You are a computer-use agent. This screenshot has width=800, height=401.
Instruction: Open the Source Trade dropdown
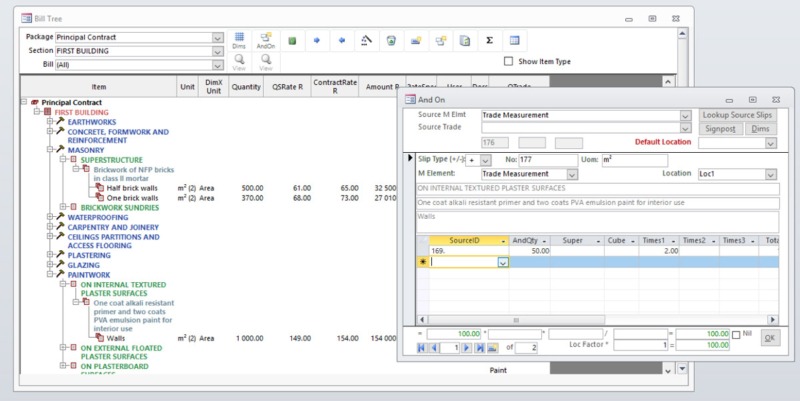click(685, 128)
